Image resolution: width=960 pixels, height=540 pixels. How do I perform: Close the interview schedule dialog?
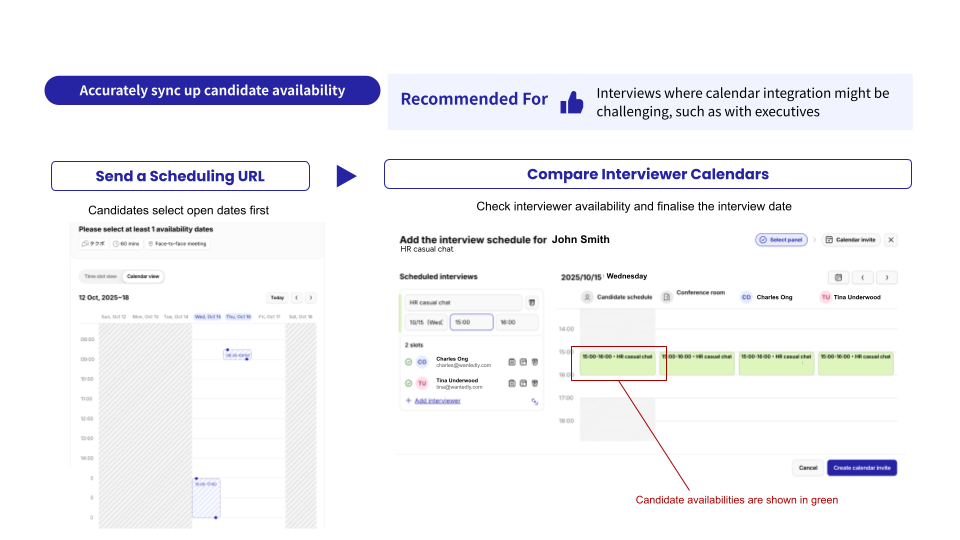tap(891, 240)
